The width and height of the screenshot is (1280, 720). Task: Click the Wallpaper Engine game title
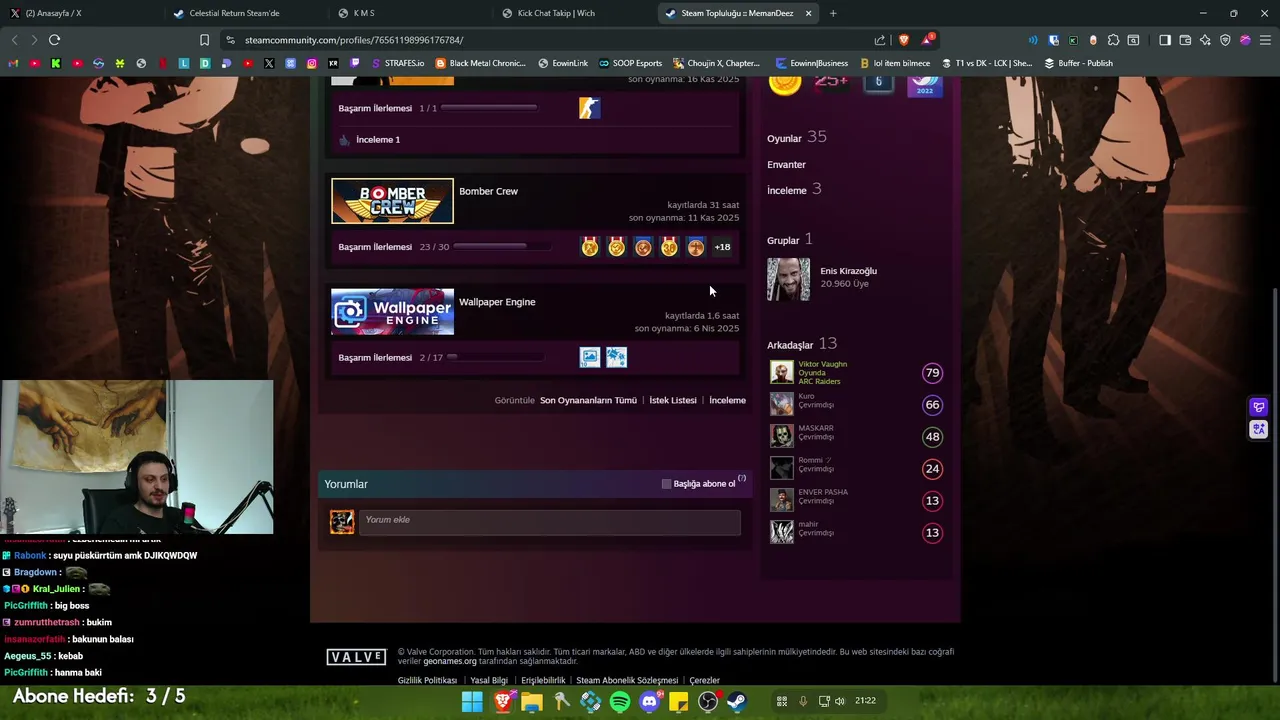pyautogui.click(x=497, y=302)
